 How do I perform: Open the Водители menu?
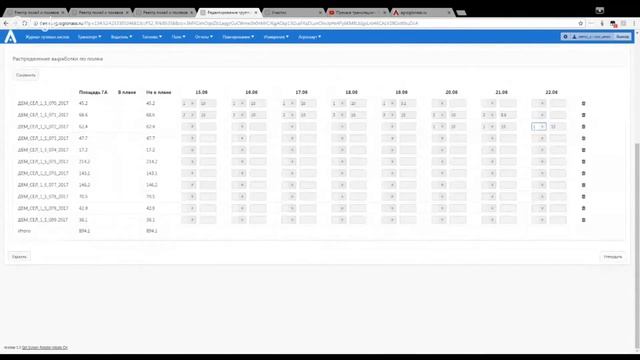coord(121,37)
